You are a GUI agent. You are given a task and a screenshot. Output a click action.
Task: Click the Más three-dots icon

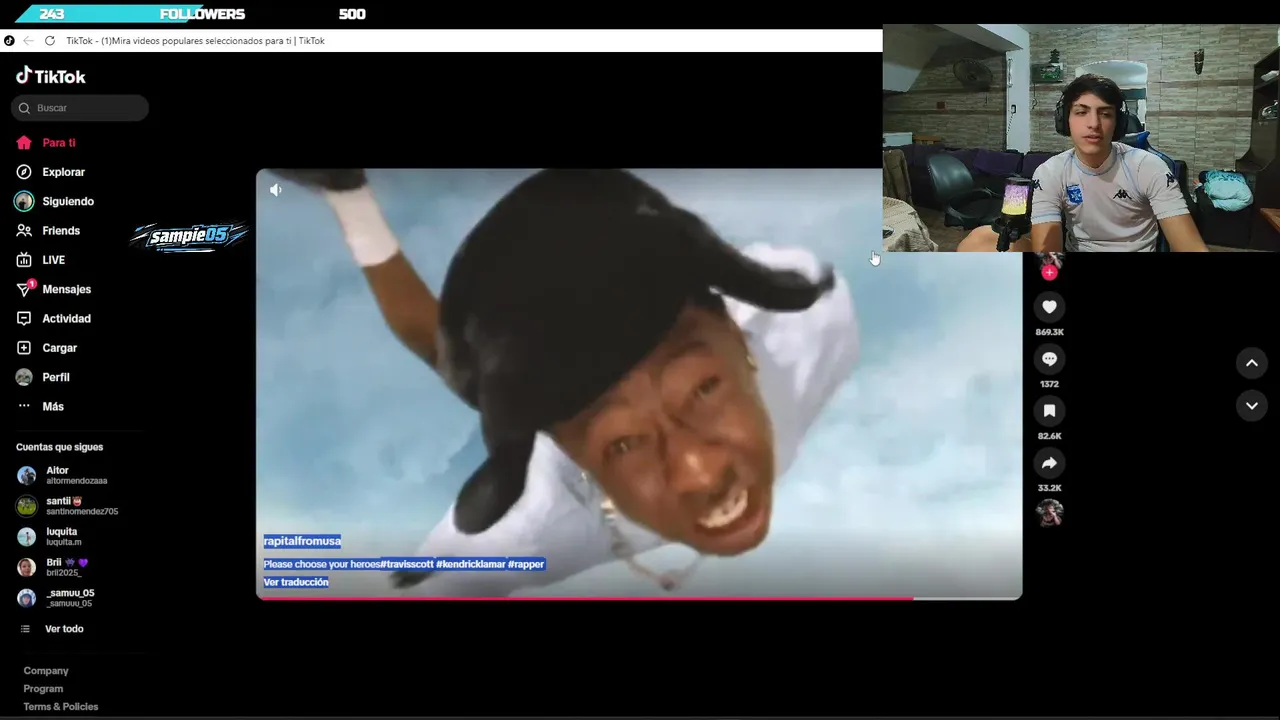[x=24, y=407]
